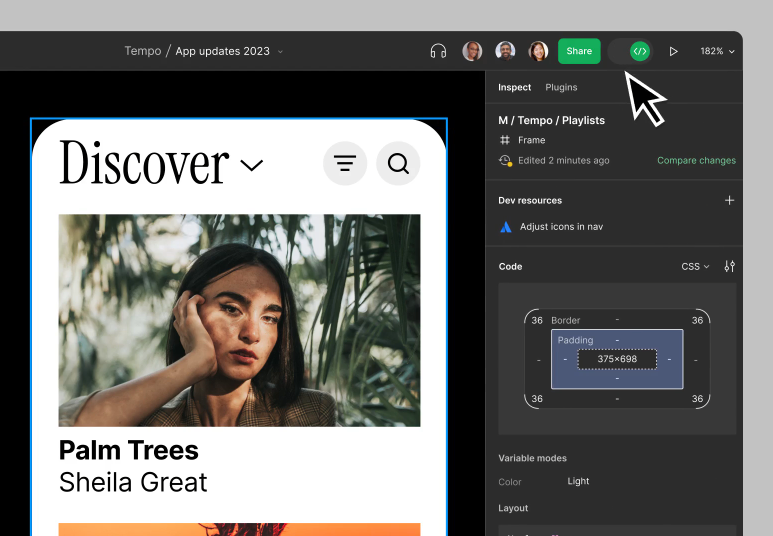Open the Adjust icons in nav resource
This screenshot has width=773, height=536.
pos(561,227)
